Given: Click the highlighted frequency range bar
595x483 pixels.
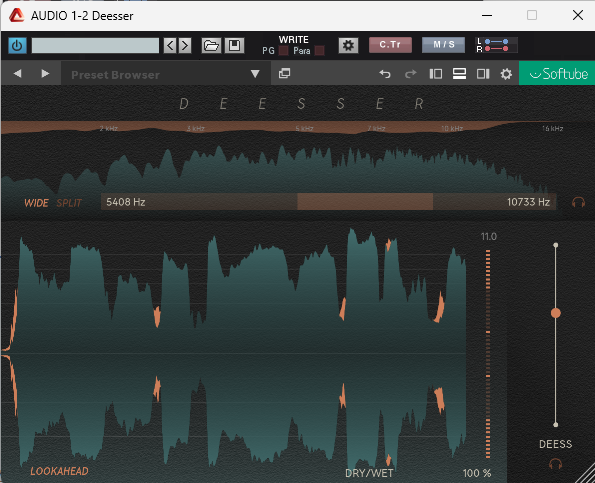Looking at the screenshot, I should click(x=365, y=201).
